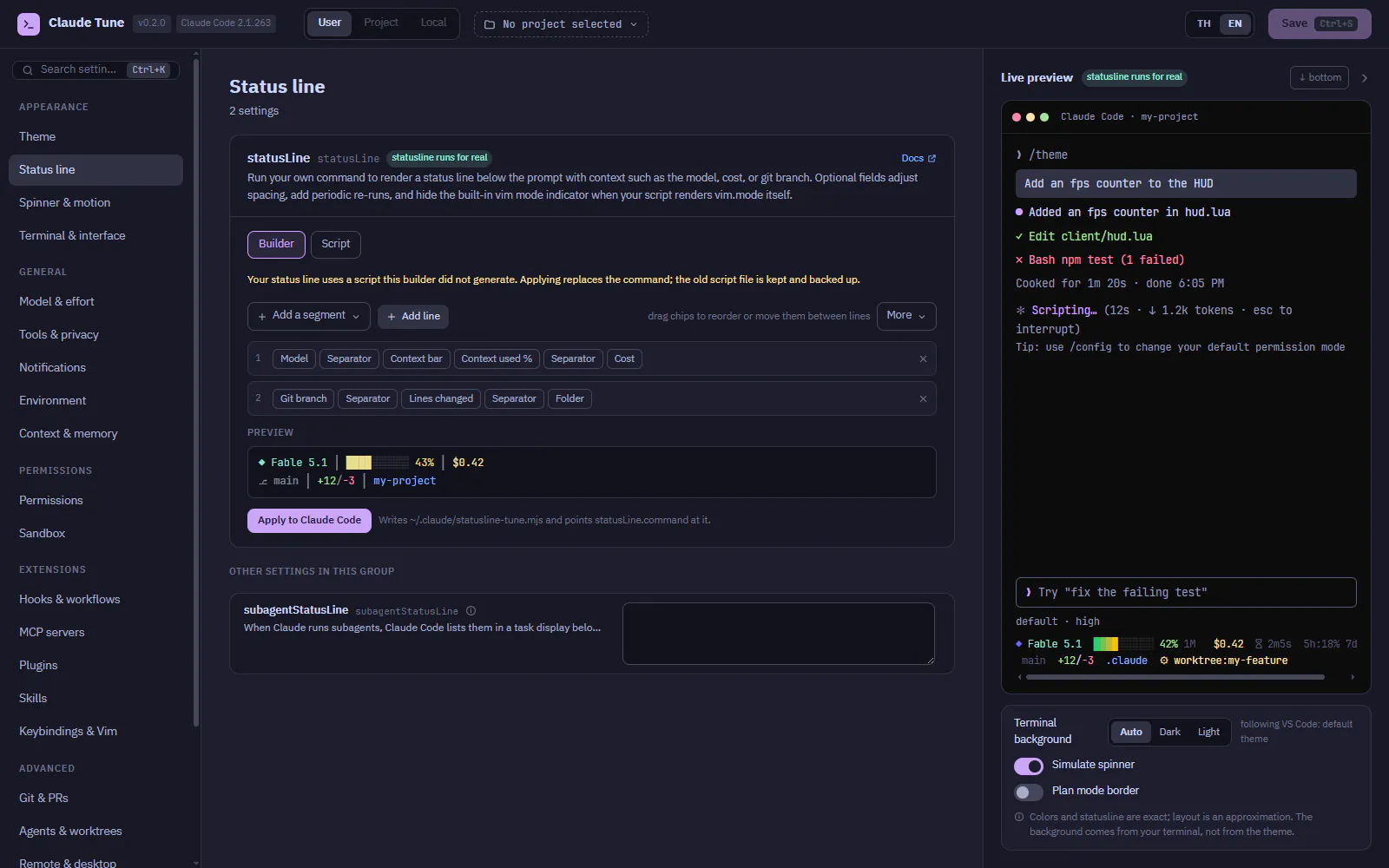
Task: Open Git & PRs settings
Action: pyautogui.click(x=95, y=799)
